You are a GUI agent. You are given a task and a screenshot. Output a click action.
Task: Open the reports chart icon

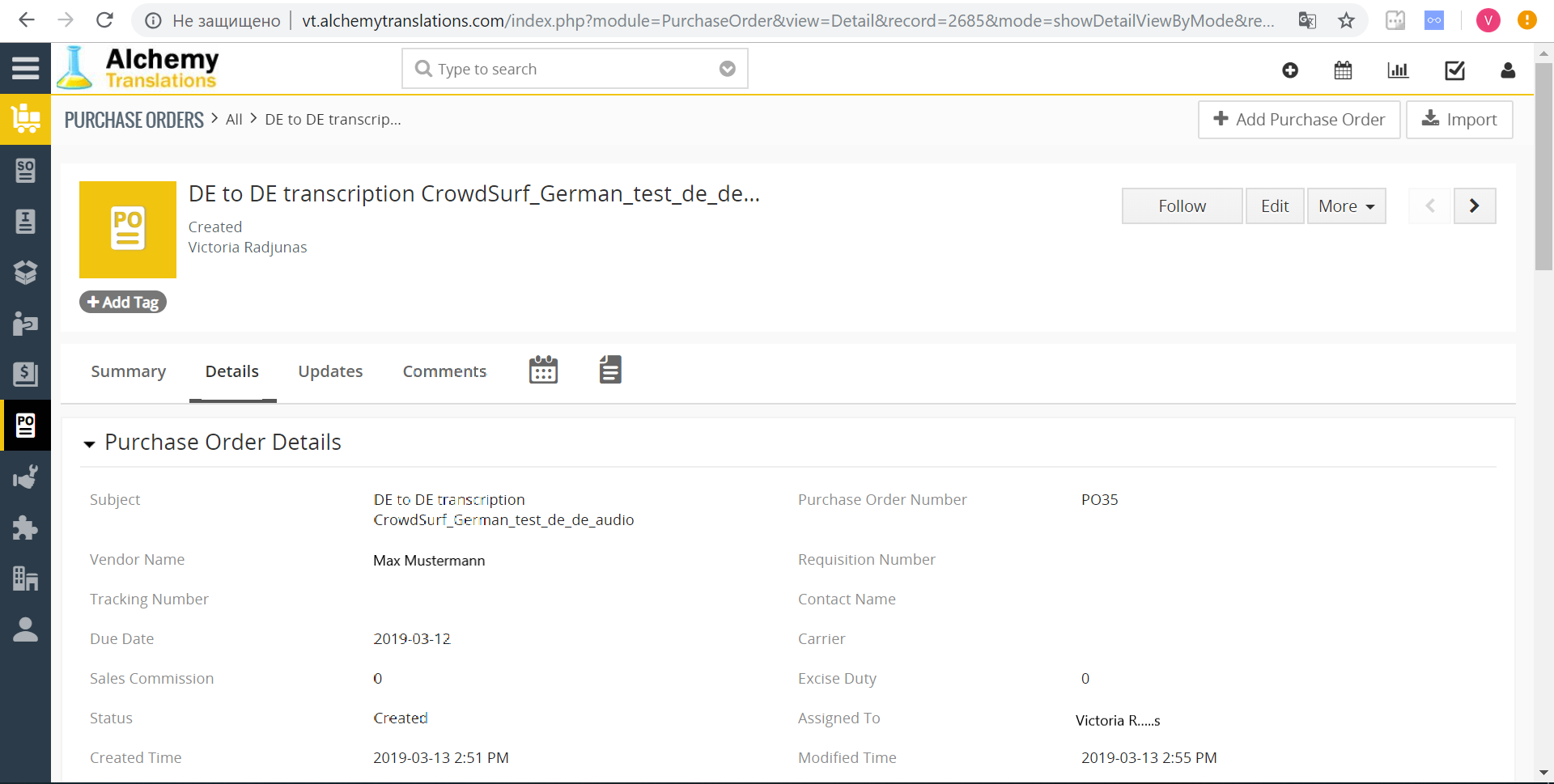(x=1398, y=70)
